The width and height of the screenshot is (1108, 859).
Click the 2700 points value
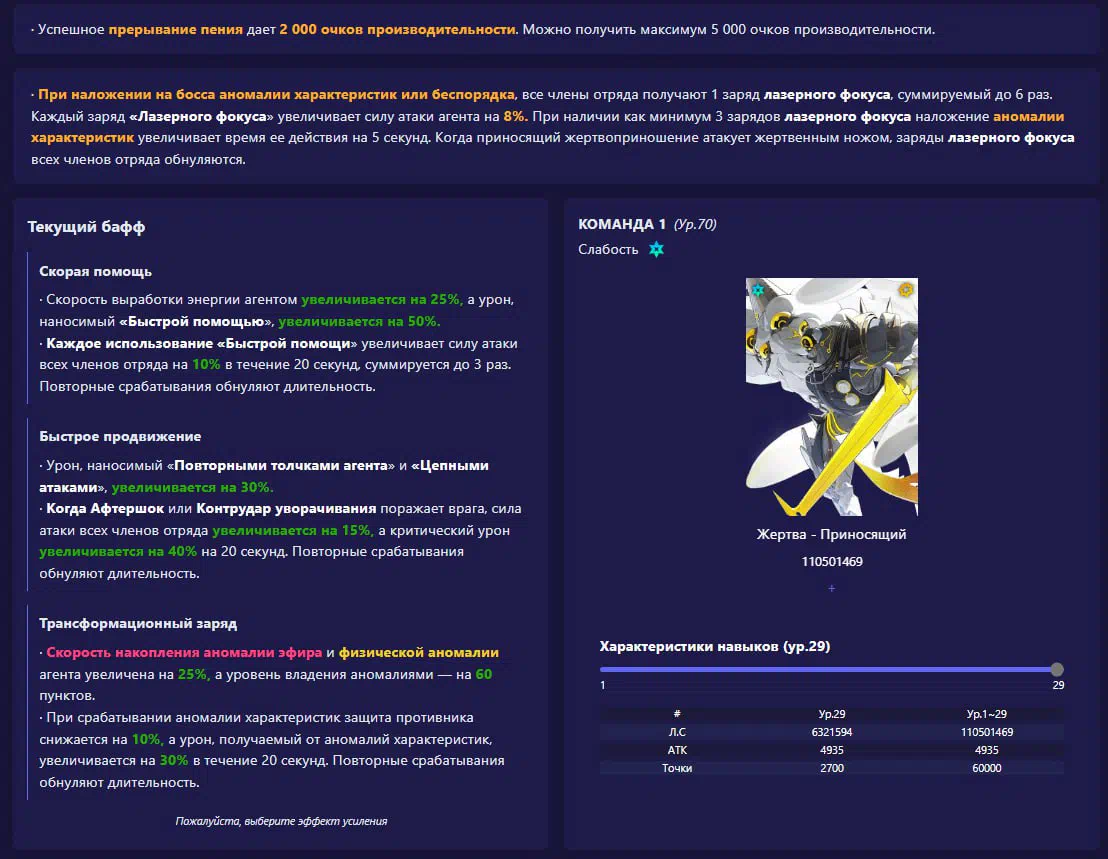(832, 768)
